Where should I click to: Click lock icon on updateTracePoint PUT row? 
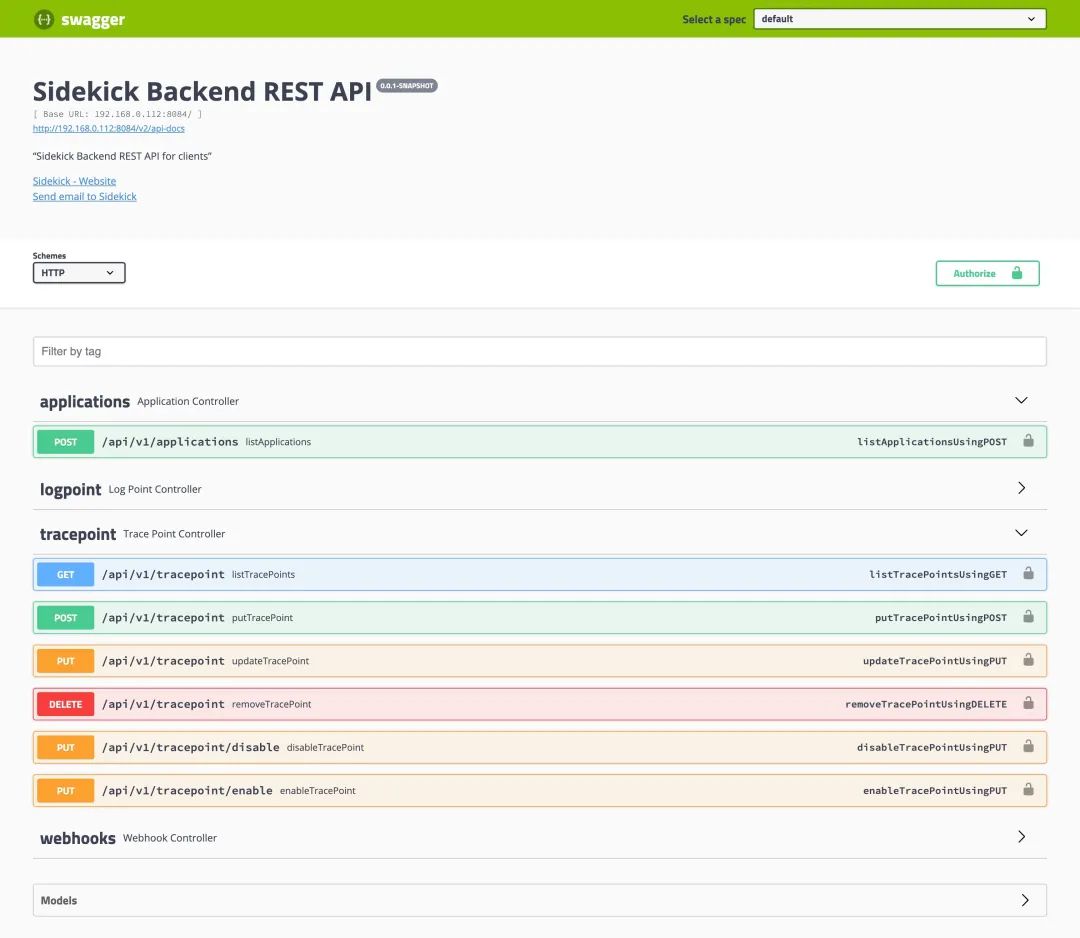pyautogui.click(x=1028, y=660)
